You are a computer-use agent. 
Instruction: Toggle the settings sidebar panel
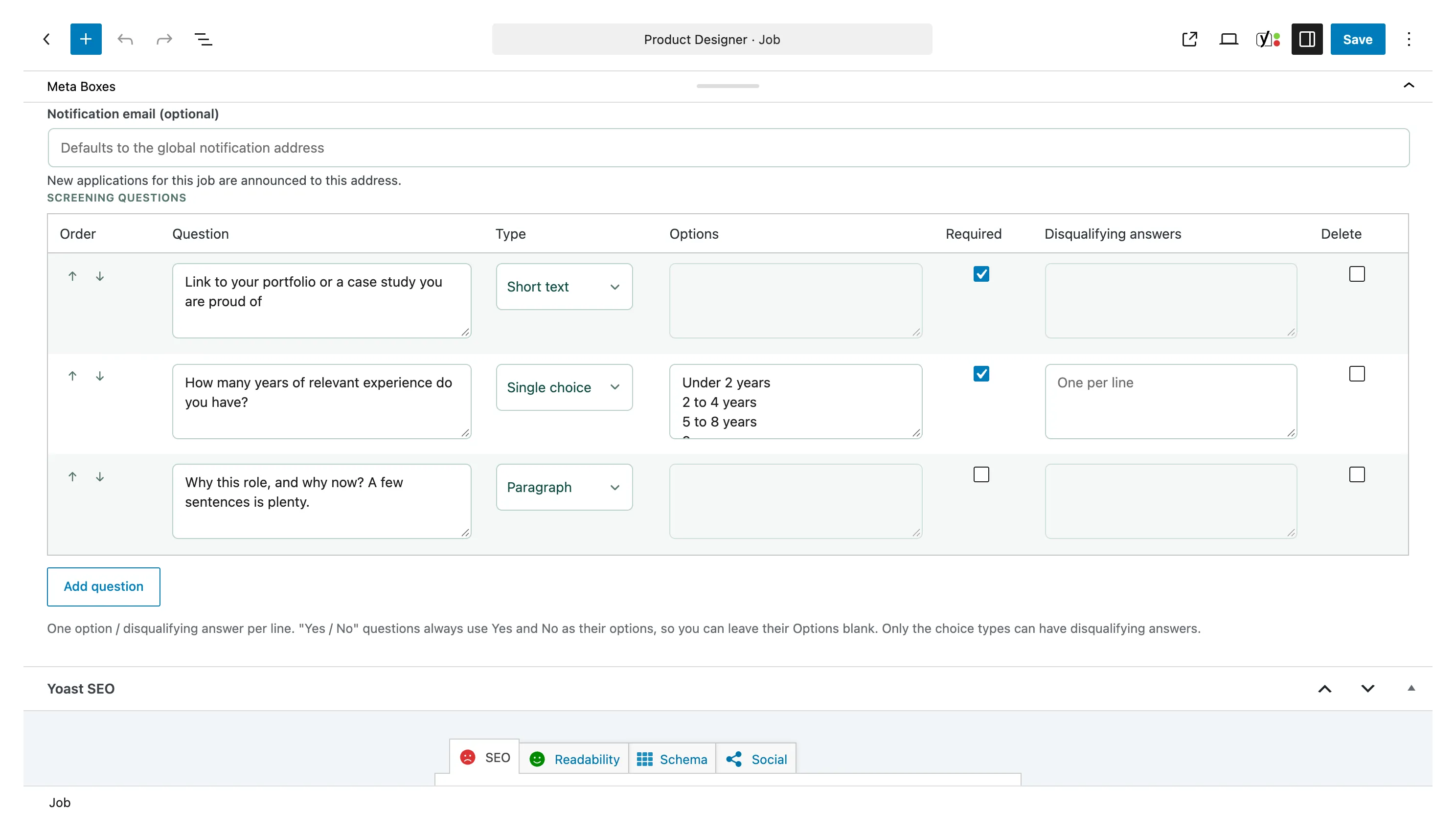(1306, 39)
